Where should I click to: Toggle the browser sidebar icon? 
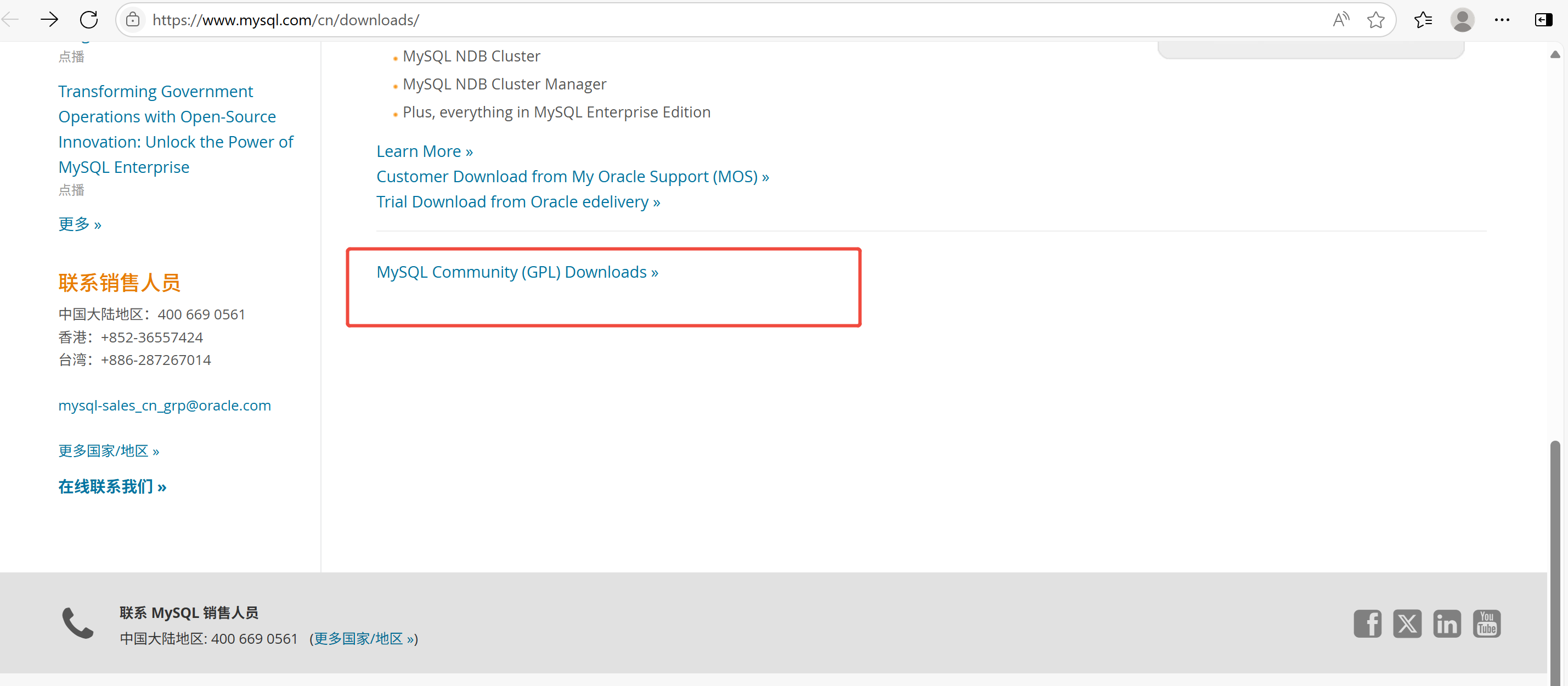tap(1543, 20)
